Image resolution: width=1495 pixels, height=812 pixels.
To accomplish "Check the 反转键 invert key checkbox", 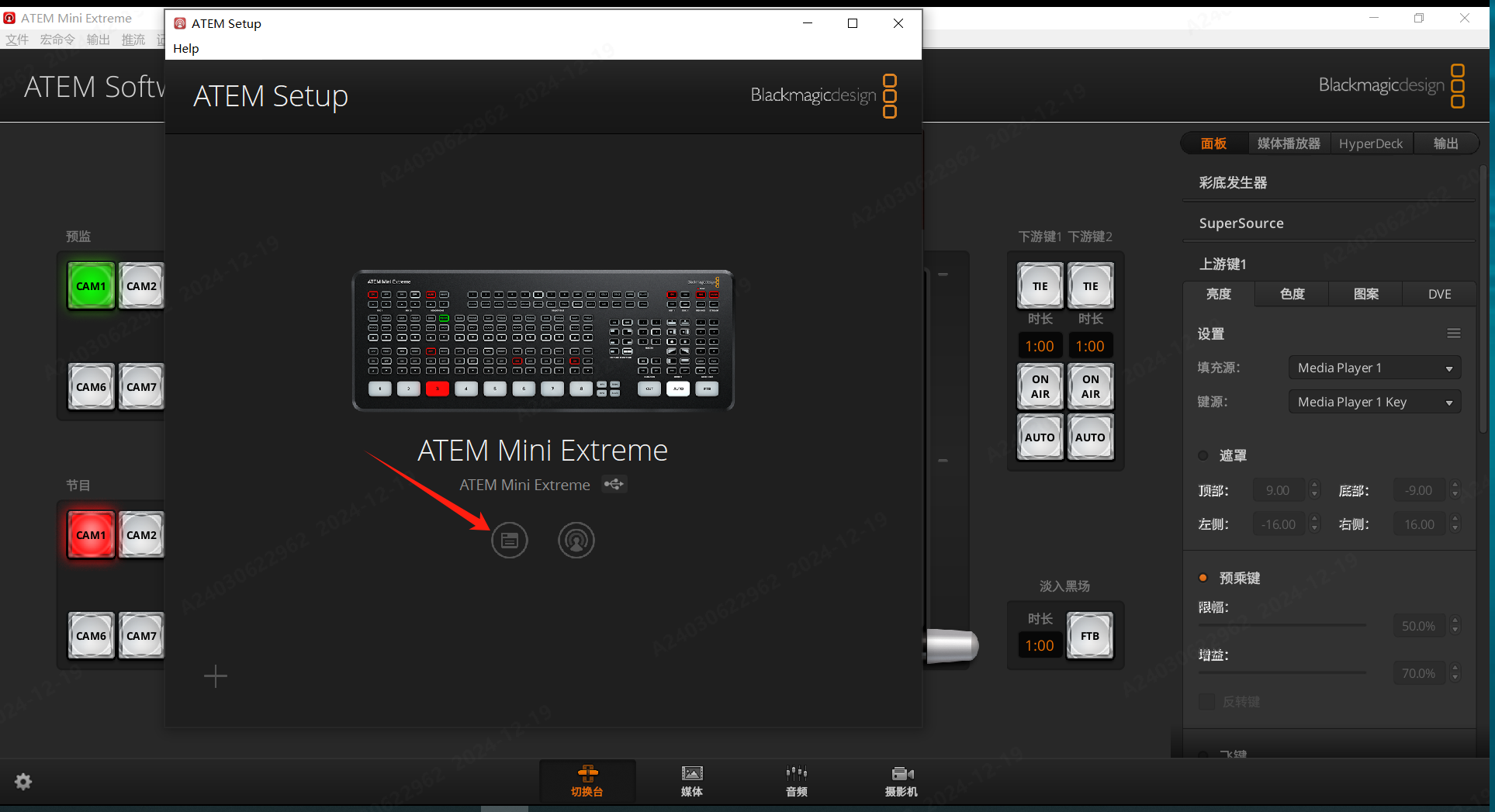I will point(1206,702).
